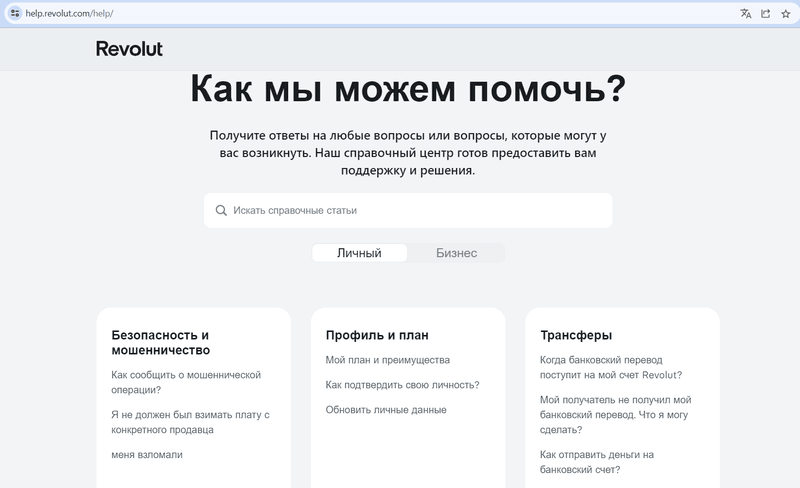Open the 'Трансферы' category heading
800x488 pixels.
coord(576,335)
